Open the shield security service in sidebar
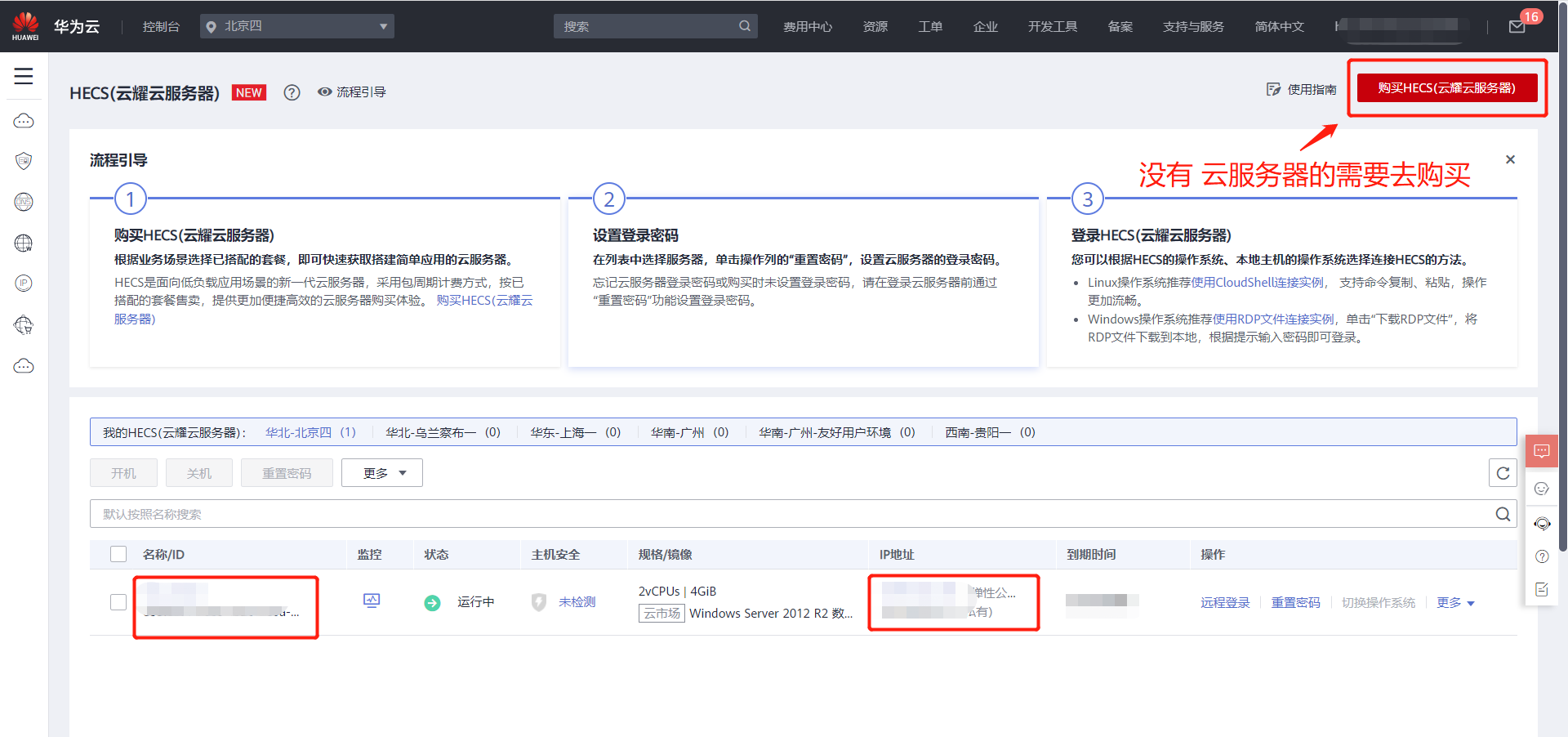The width and height of the screenshot is (1568, 737). pos(24,161)
